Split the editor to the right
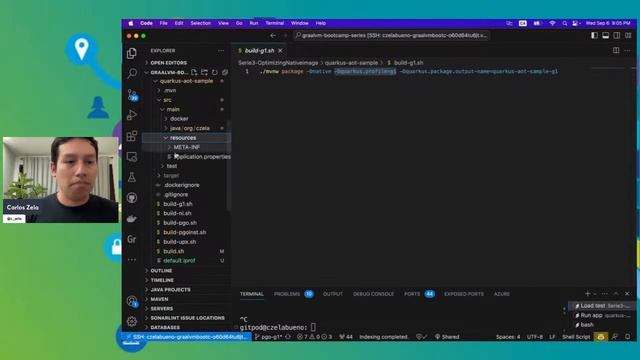 tap(616, 50)
